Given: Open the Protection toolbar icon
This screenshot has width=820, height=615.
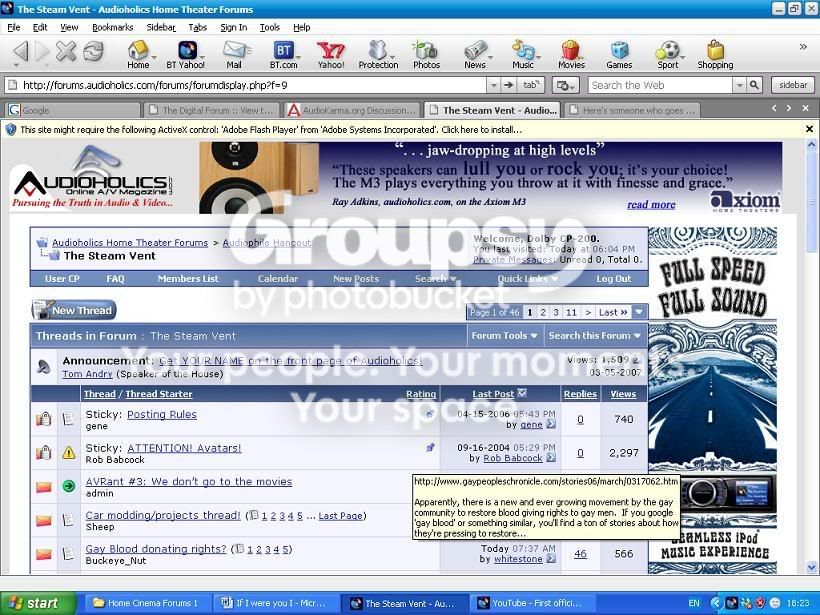Looking at the screenshot, I should [x=378, y=55].
